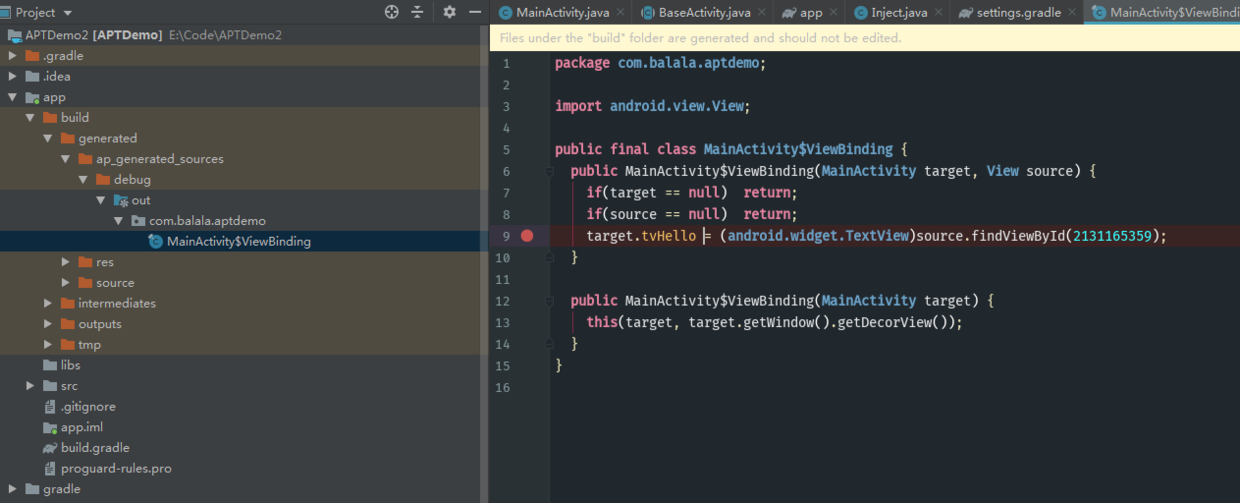Collapse the build folder arrow
Viewport: 1240px width, 503px height.
point(30,117)
